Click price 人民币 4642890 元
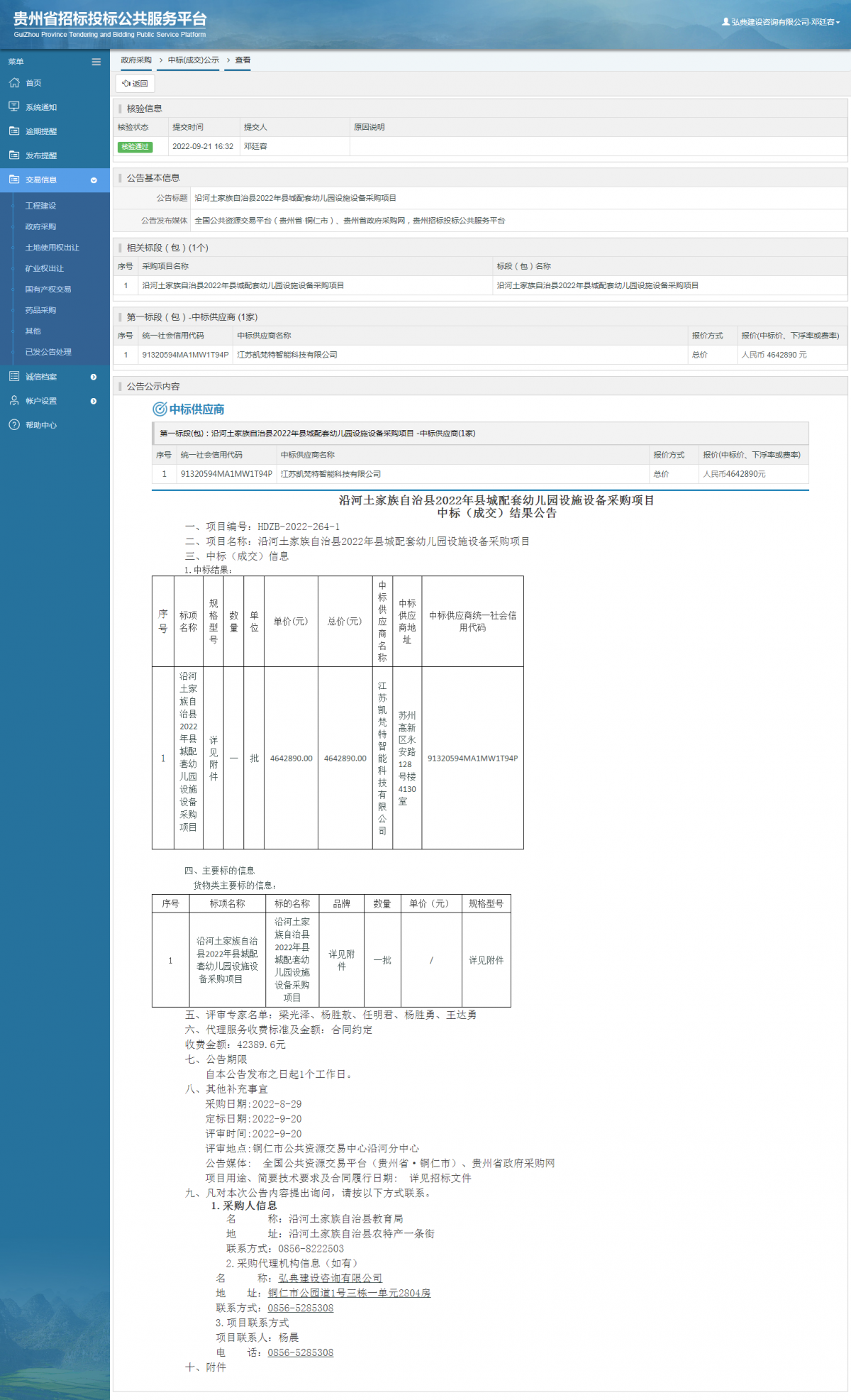This screenshot has width=851, height=1400. pyautogui.click(x=774, y=355)
